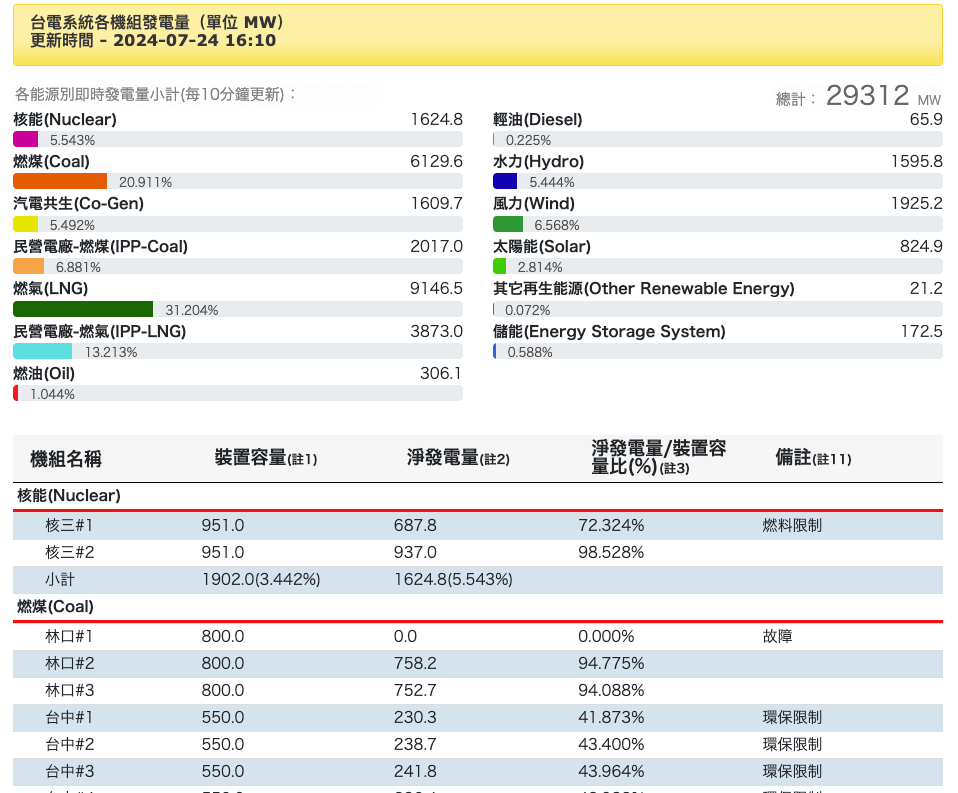
Task: Click the 29312 MW total figure
Action: click(x=867, y=96)
